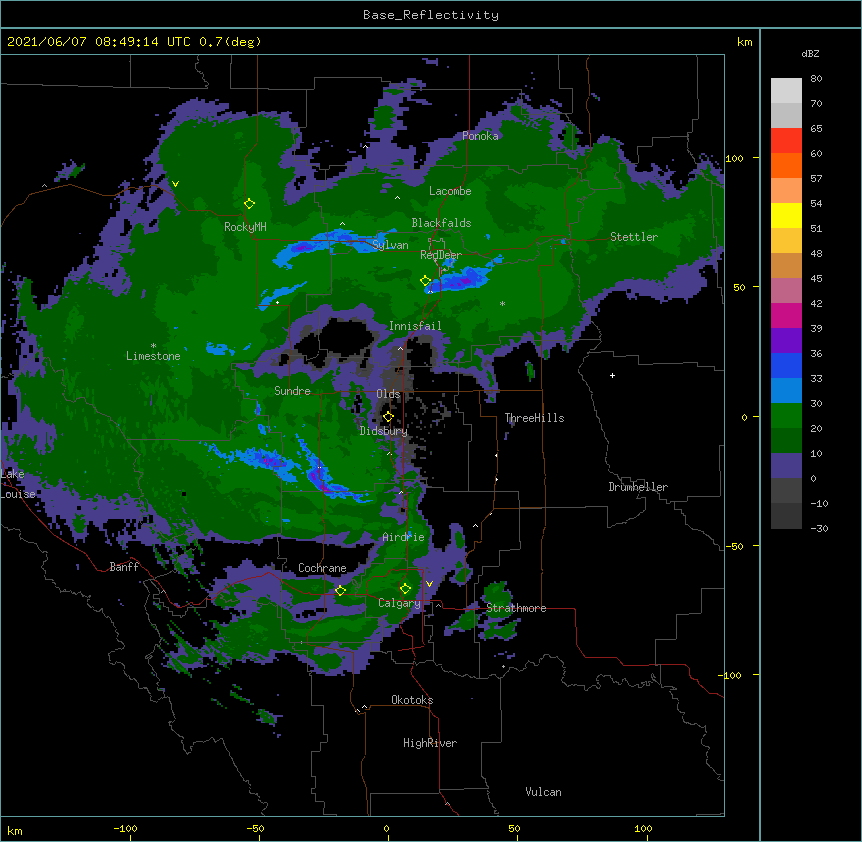Image resolution: width=862 pixels, height=842 pixels.
Task: Select the RockyMH label
Action: (x=245, y=227)
